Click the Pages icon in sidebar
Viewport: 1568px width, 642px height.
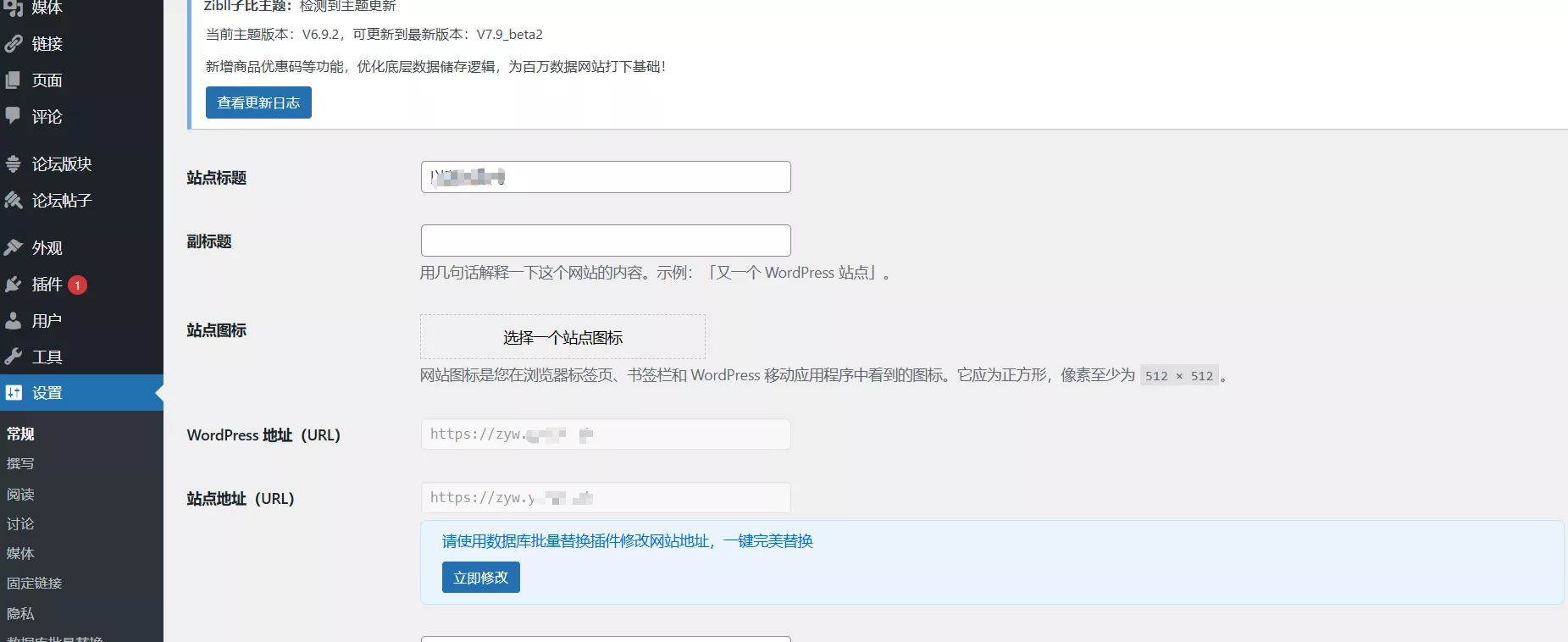14,80
